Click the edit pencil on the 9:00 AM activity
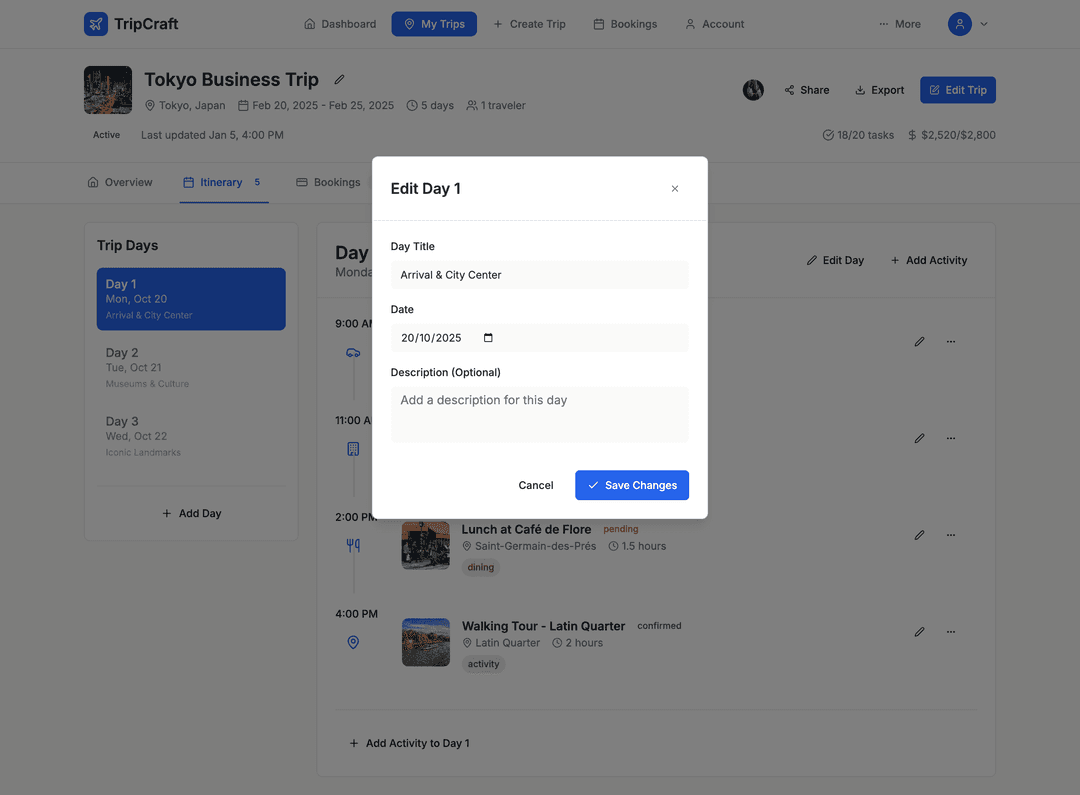Image resolution: width=1080 pixels, height=795 pixels. [x=919, y=341]
